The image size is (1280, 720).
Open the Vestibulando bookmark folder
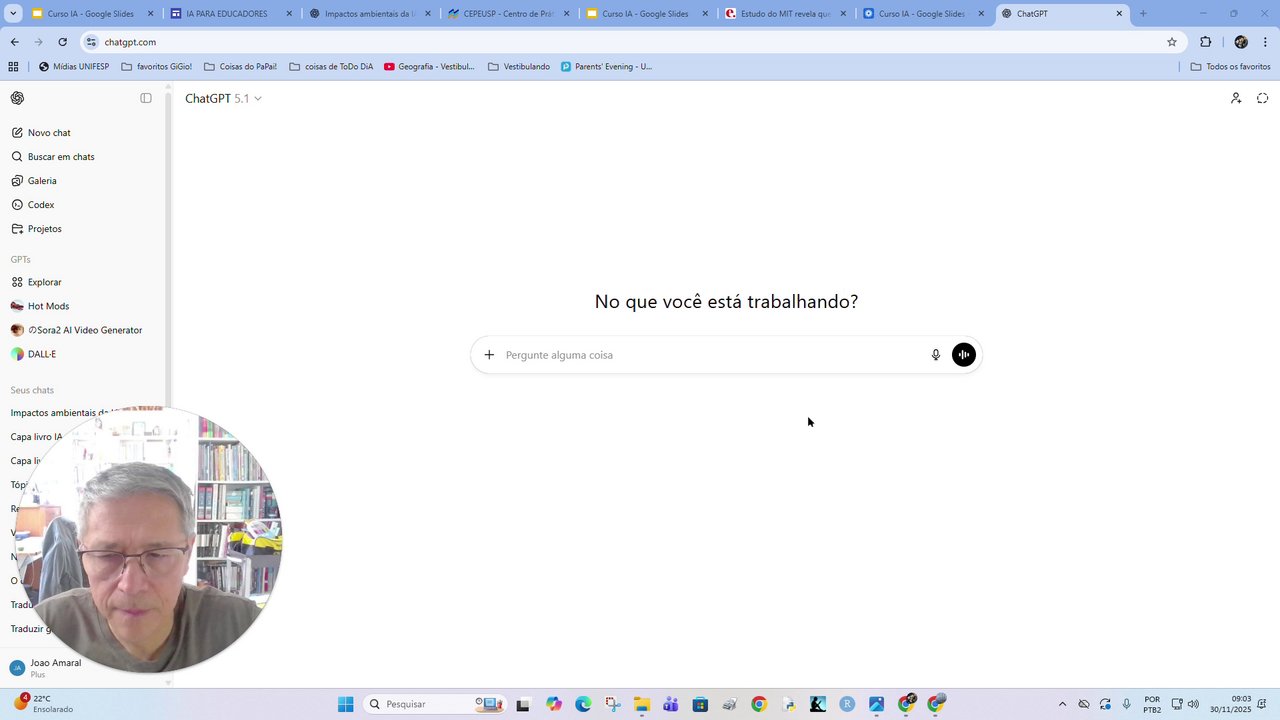519,66
